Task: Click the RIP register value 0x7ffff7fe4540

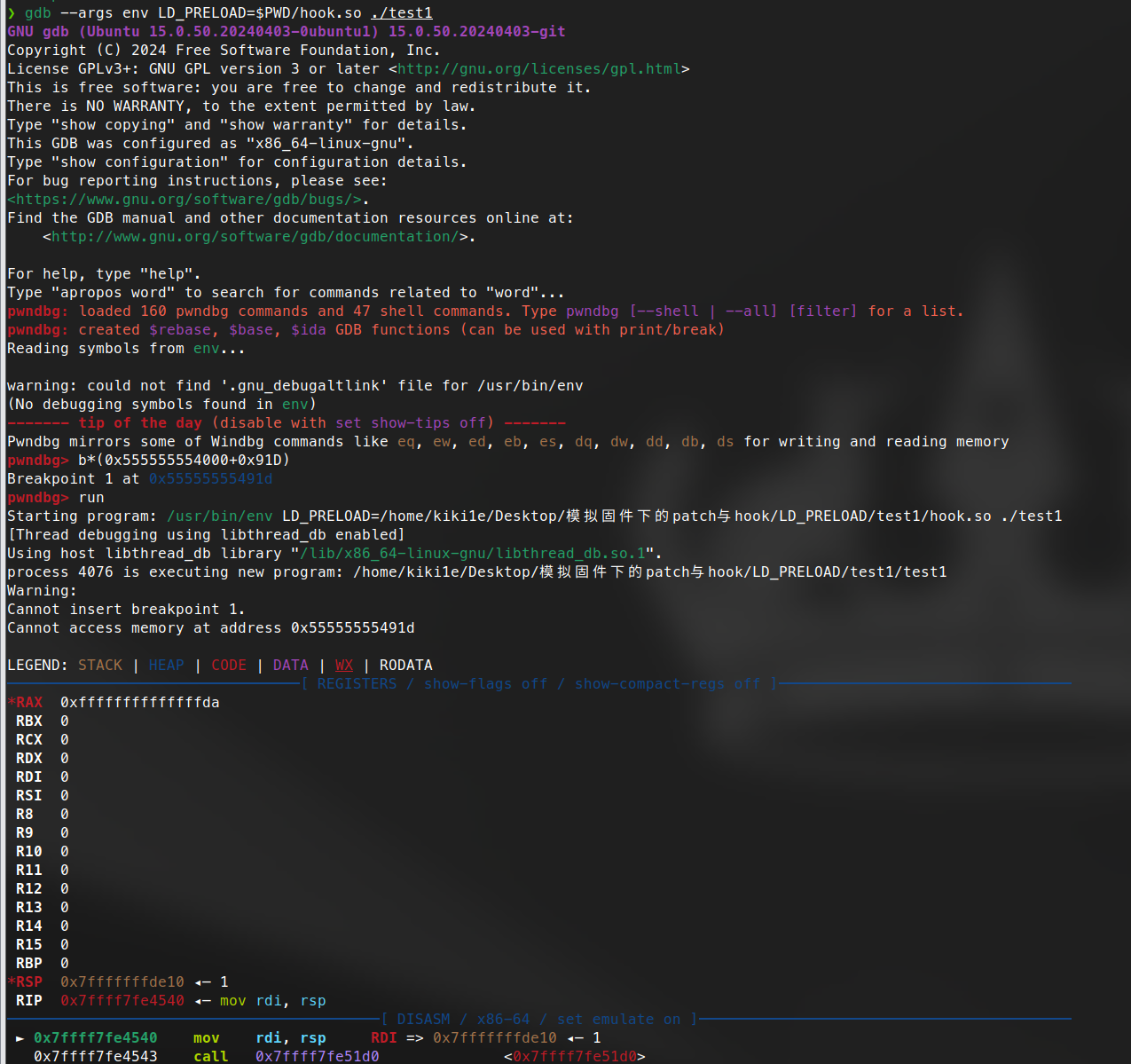Action: (x=122, y=1001)
